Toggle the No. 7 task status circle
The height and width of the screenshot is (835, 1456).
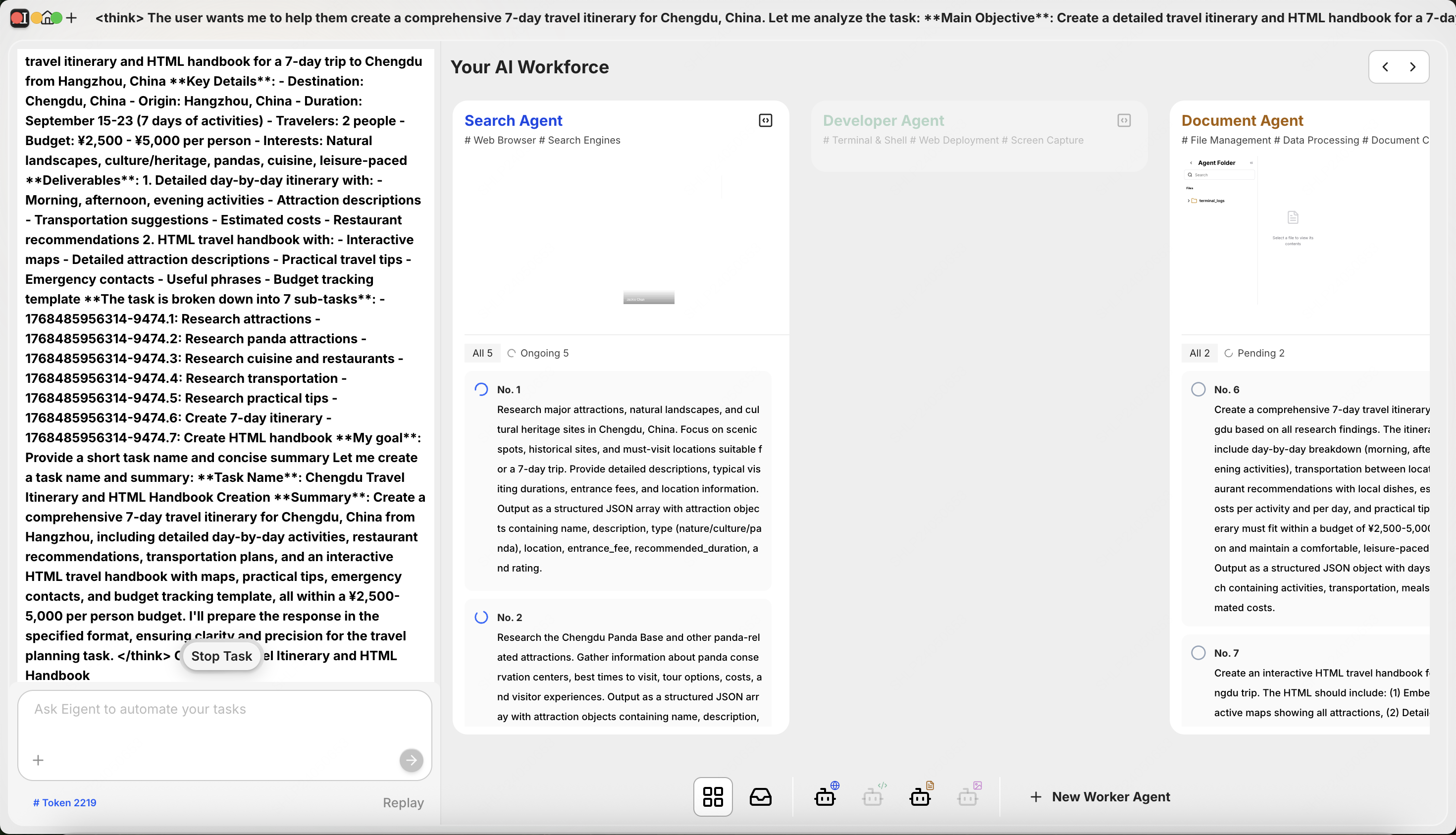click(x=1198, y=653)
